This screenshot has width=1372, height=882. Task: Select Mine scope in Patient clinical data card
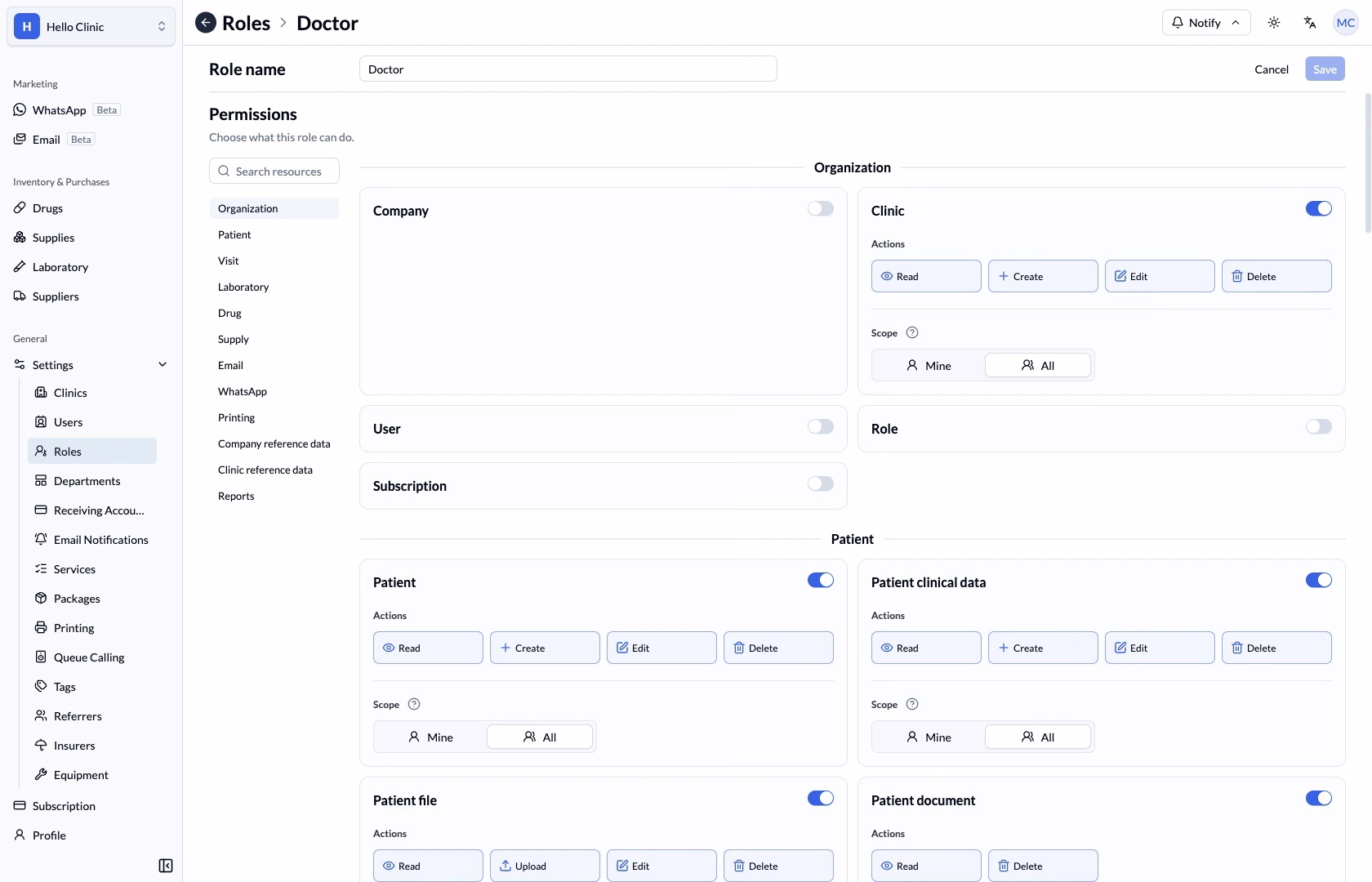929,737
